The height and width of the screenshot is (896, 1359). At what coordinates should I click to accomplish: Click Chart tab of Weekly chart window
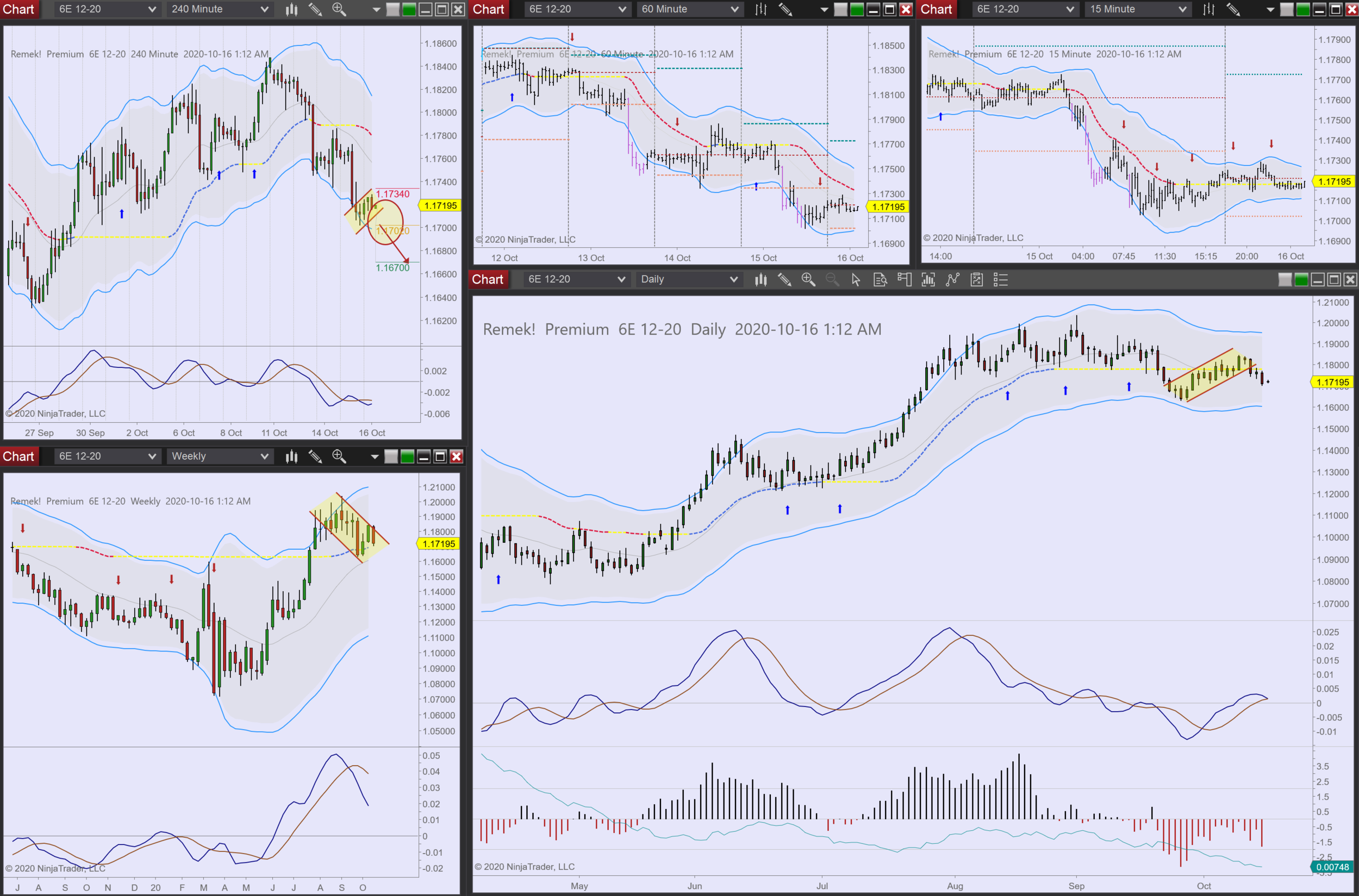click(18, 456)
